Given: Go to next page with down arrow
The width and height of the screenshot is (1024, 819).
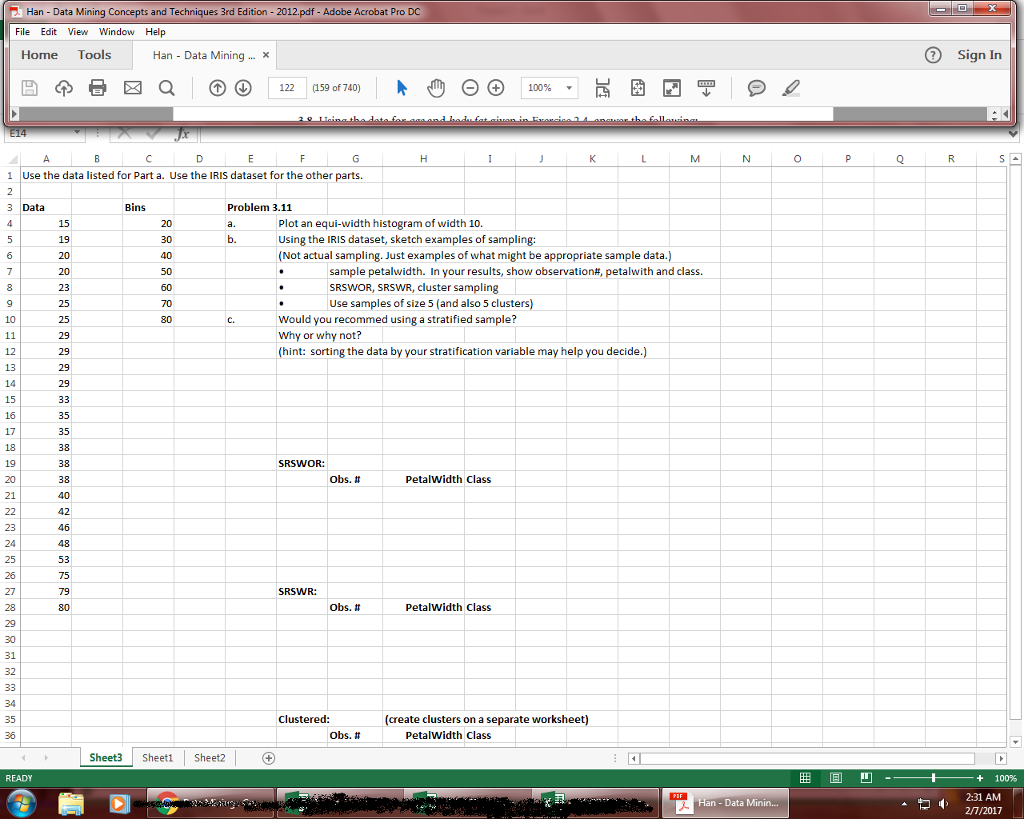Looking at the screenshot, I should click(243, 88).
